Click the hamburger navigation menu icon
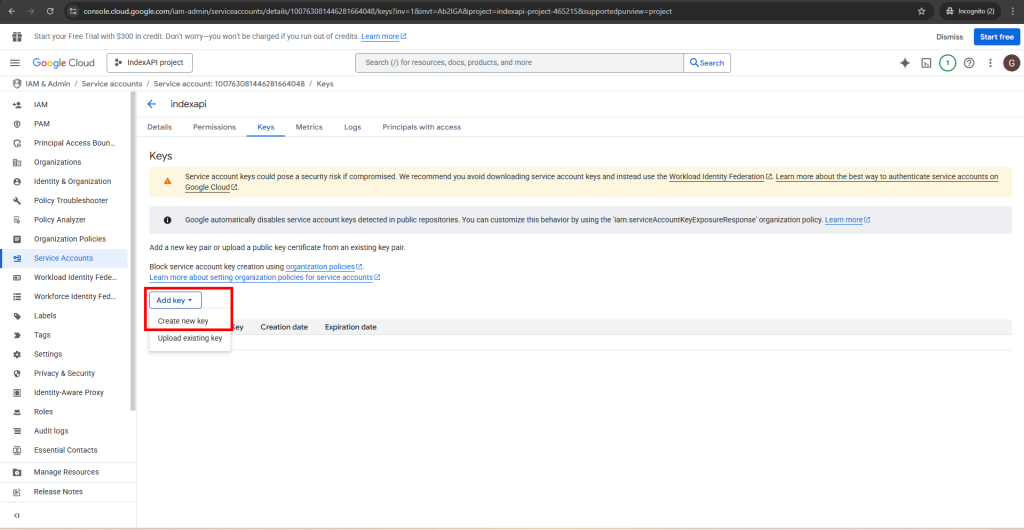The image size is (1024, 530). click(x=15, y=63)
